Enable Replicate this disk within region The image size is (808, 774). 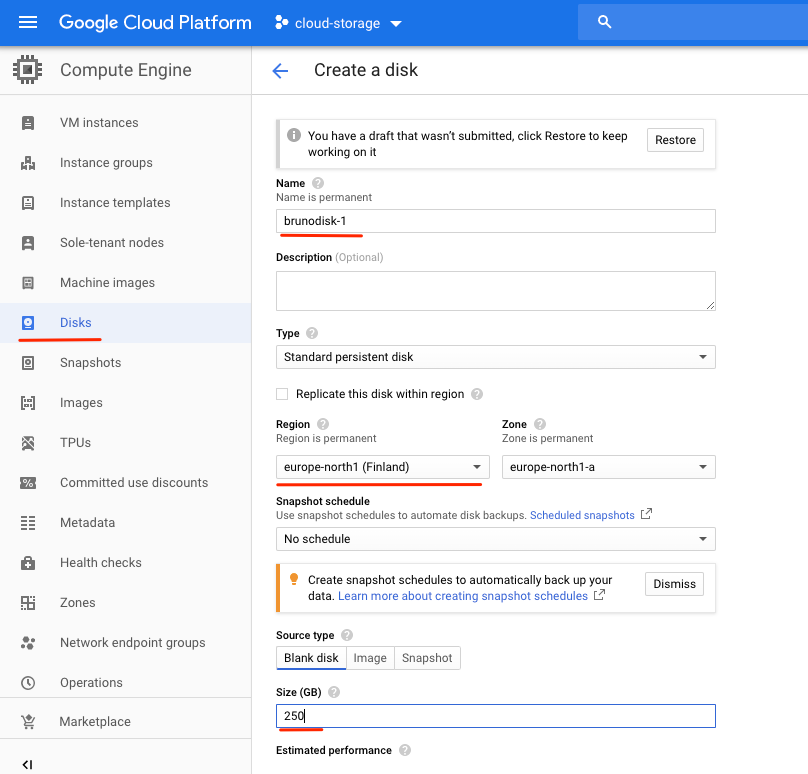282,394
